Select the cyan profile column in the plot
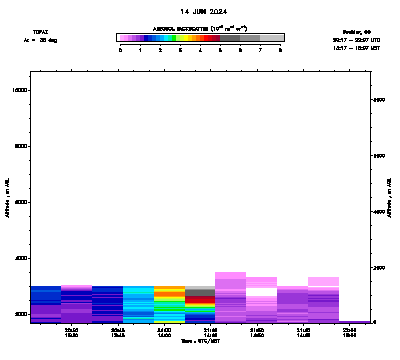 tap(139, 304)
